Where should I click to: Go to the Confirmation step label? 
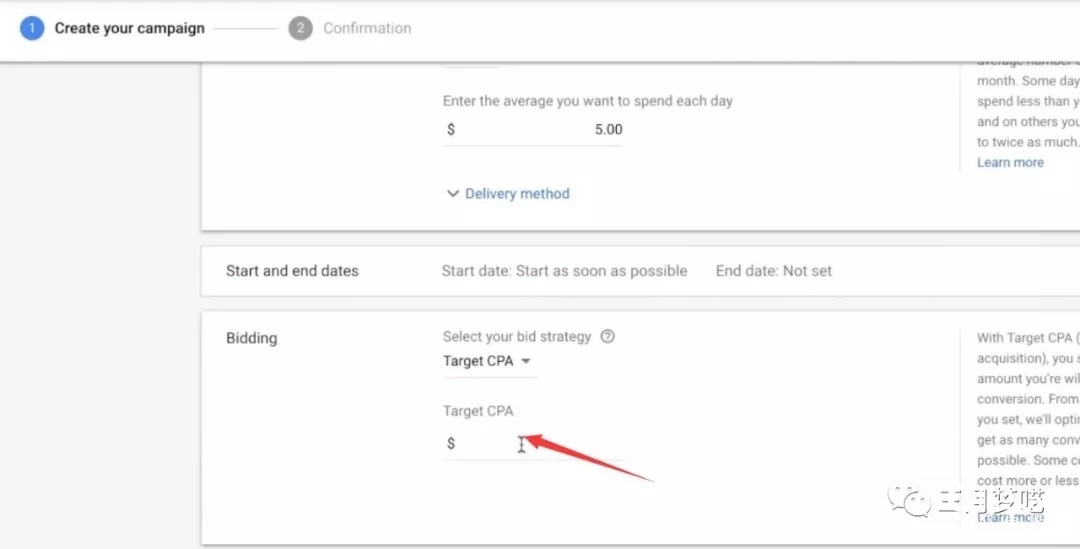tap(367, 28)
